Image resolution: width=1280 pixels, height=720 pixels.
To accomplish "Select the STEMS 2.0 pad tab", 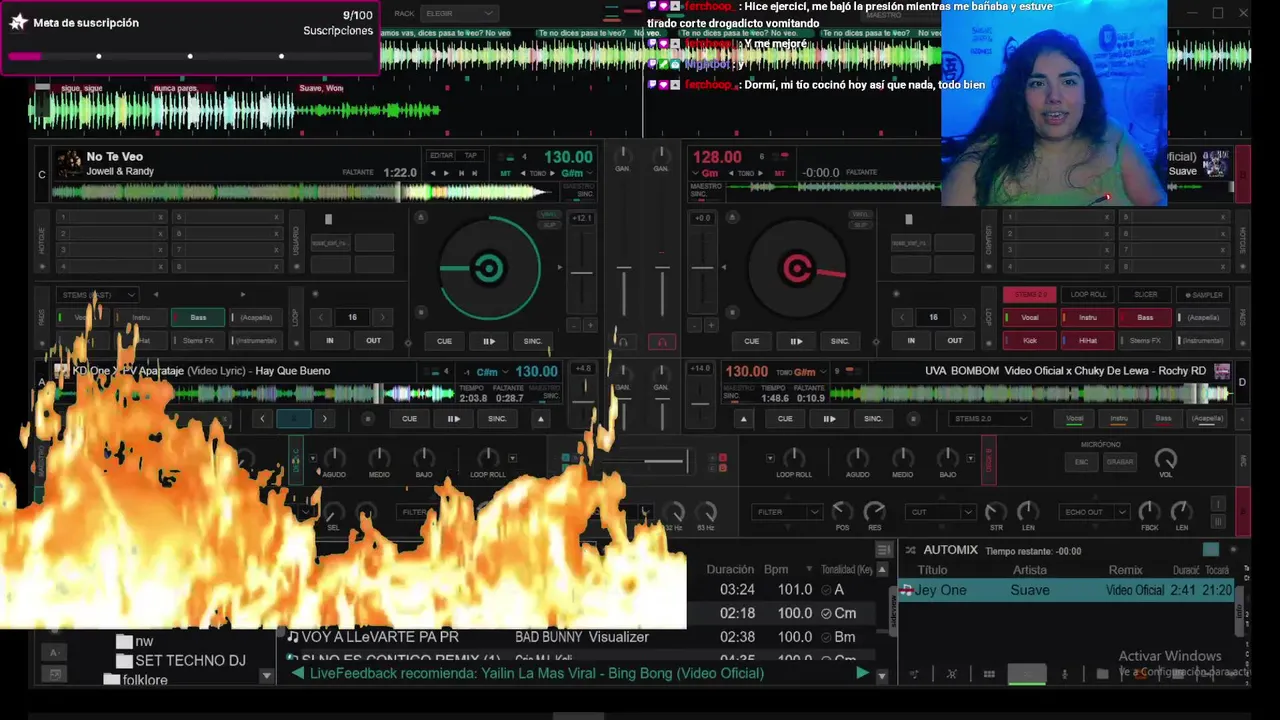I will (1030, 295).
